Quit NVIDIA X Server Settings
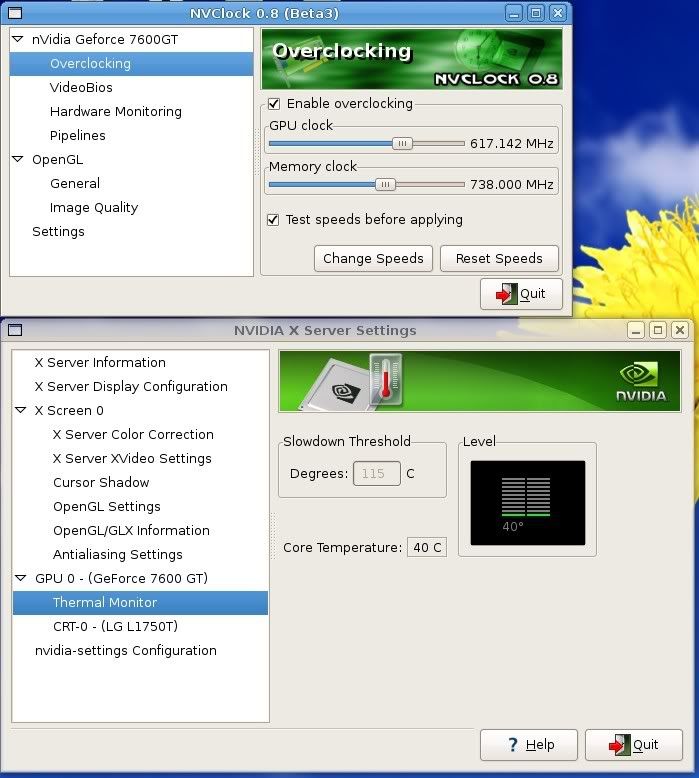The image size is (699, 778). [634, 745]
